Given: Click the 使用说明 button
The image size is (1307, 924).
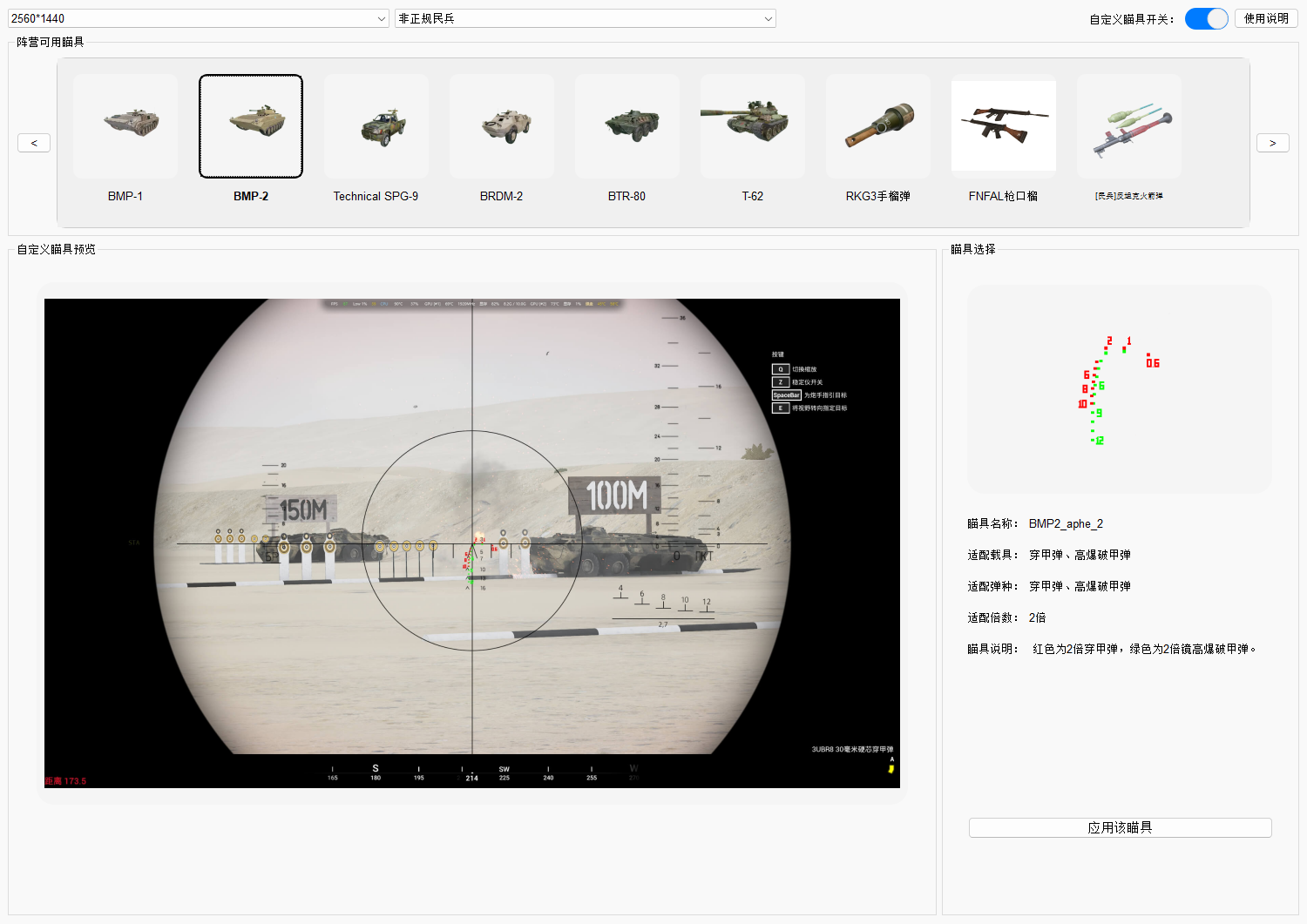Looking at the screenshot, I should tap(1266, 18).
